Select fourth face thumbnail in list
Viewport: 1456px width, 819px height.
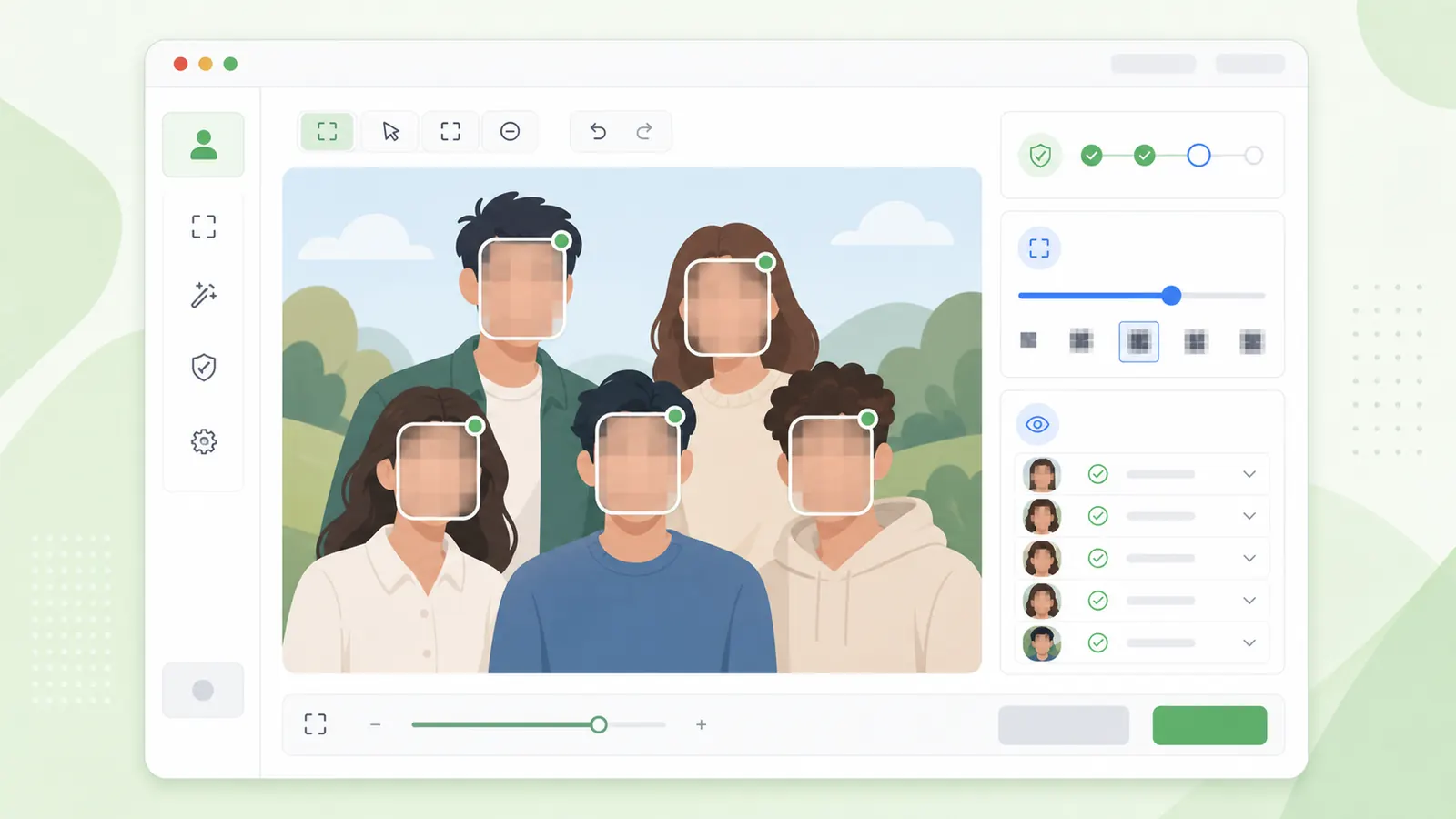[1042, 601]
